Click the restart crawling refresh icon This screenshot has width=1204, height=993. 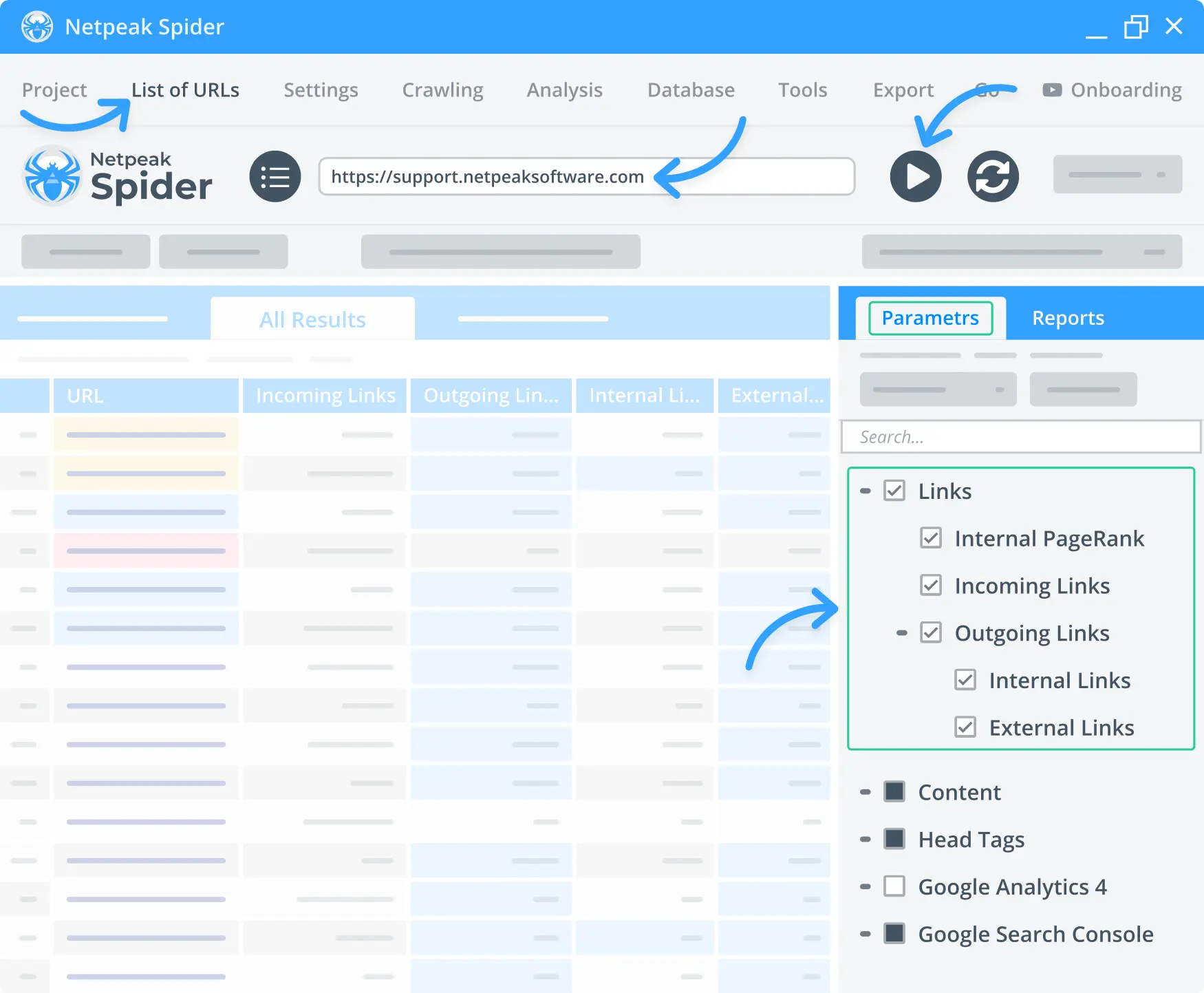[993, 176]
